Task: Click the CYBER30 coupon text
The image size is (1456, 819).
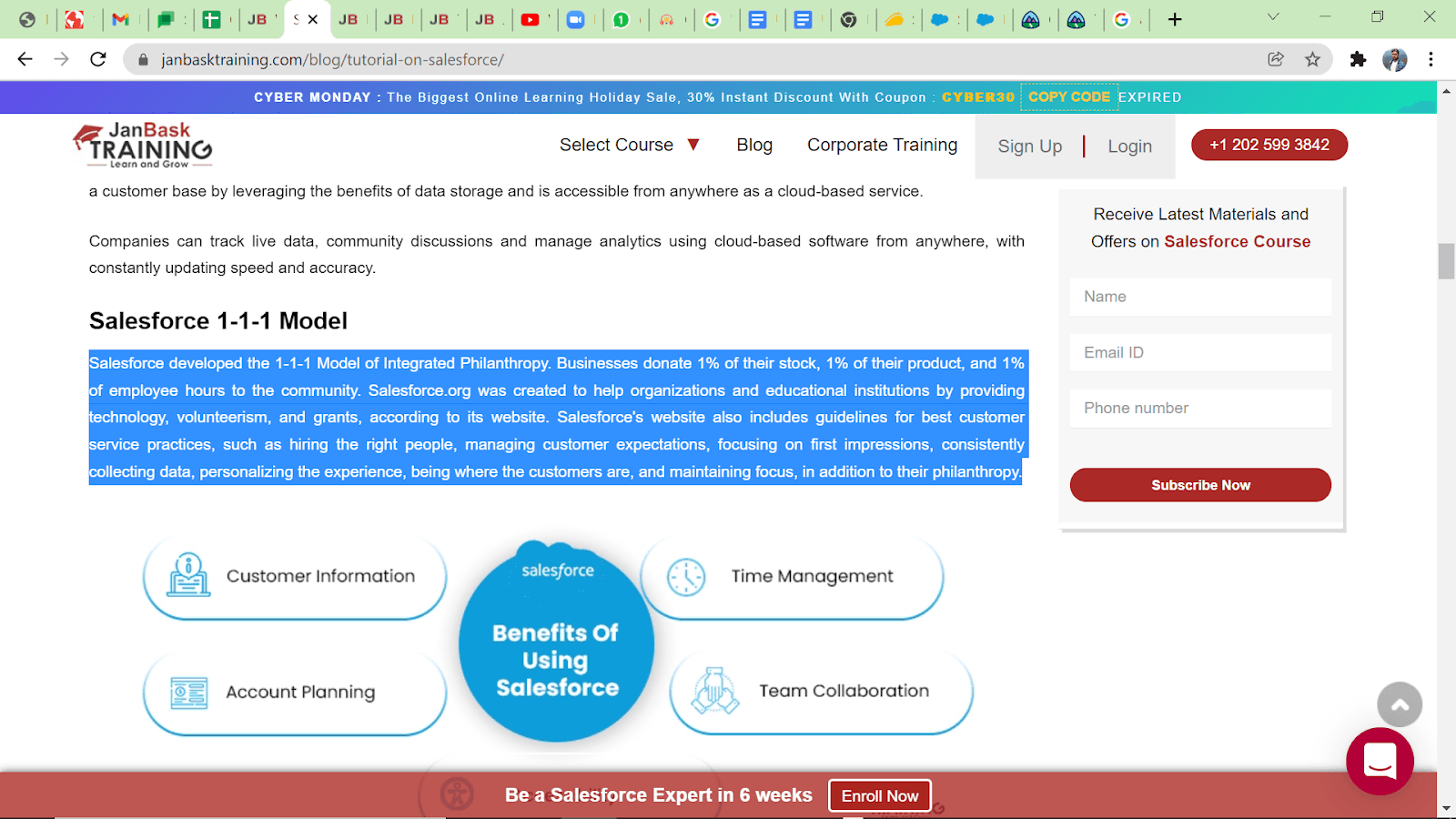Action: pyautogui.click(x=977, y=97)
